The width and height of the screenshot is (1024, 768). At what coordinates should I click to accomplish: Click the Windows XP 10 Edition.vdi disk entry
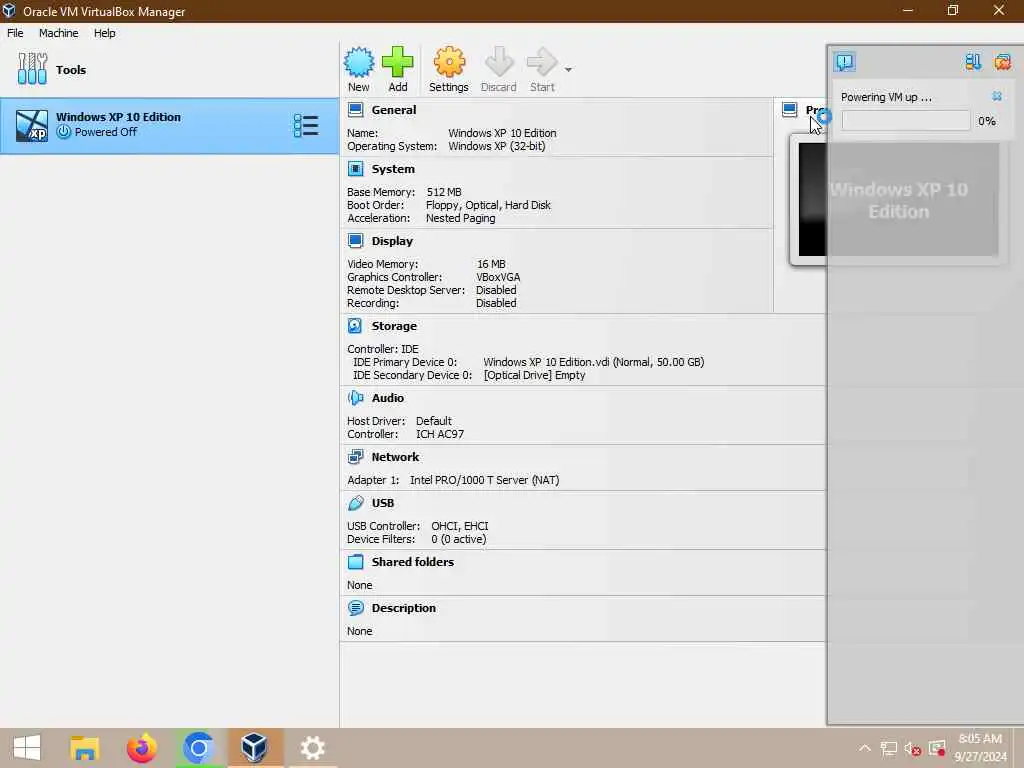(594, 362)
